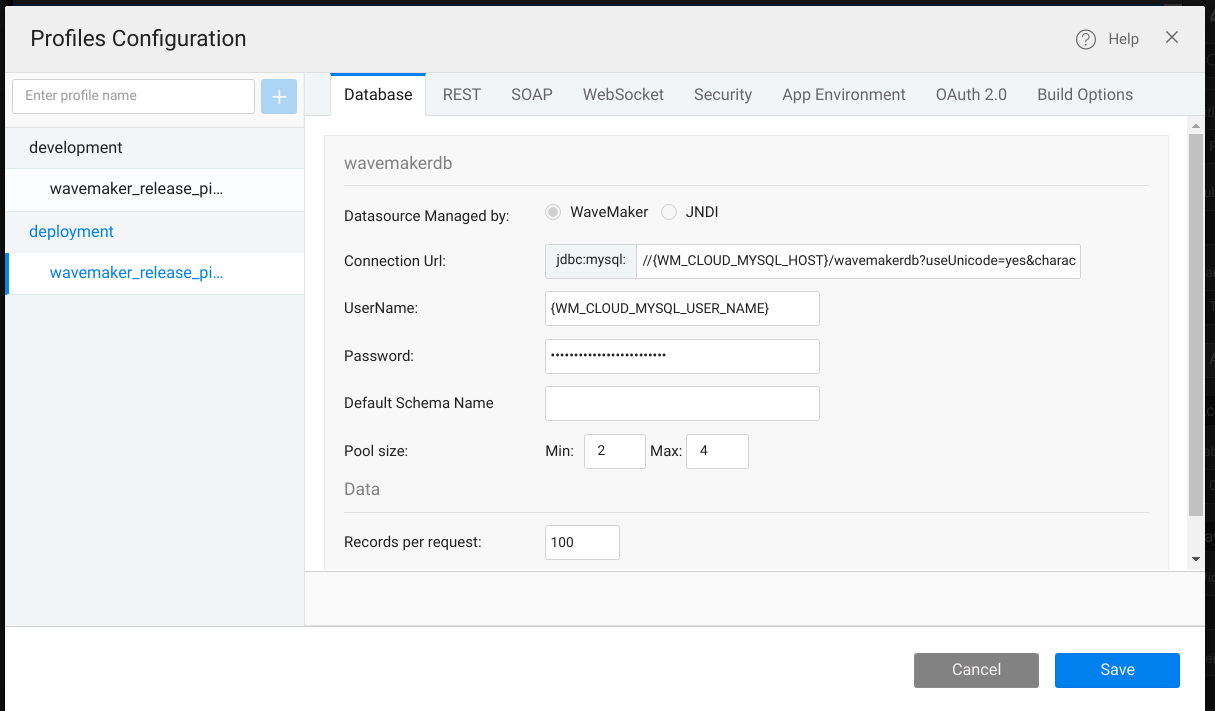Select the WaveMaker radio button
Viewport: 1215px width, 711px height.
coord(553,212)
